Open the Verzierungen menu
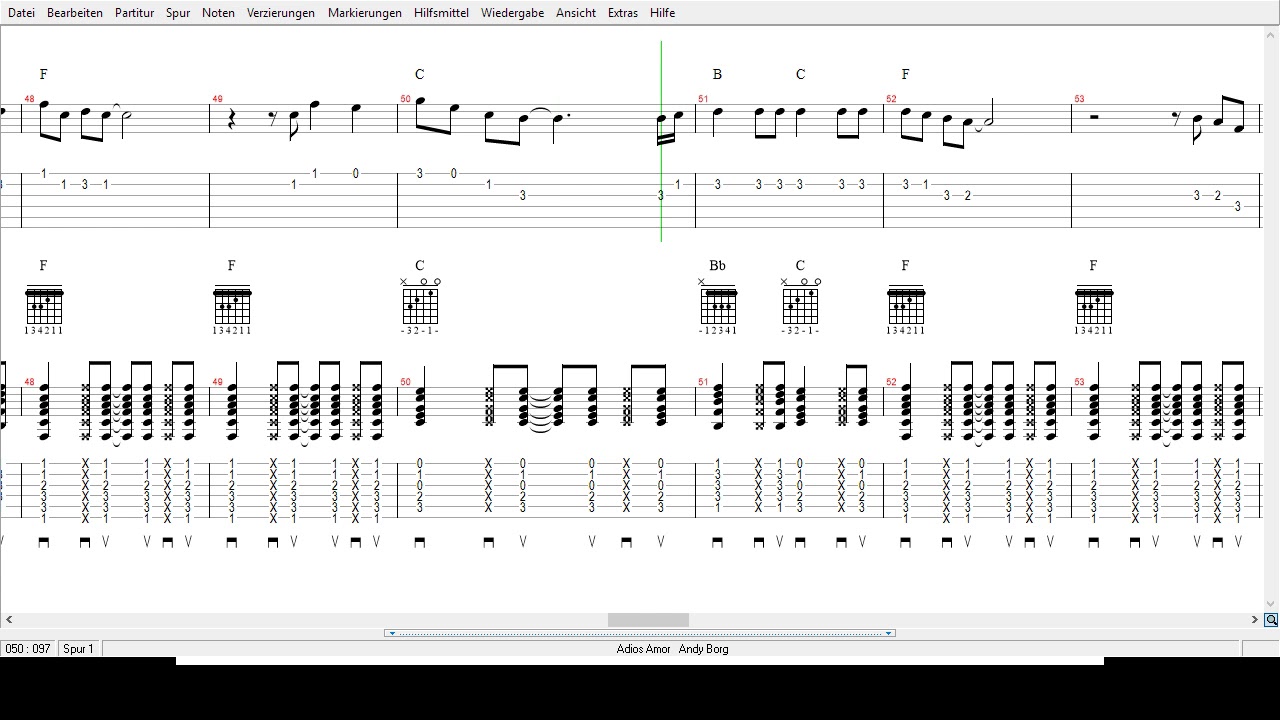Screen dimensions: 1280x720 pos(281,13)
